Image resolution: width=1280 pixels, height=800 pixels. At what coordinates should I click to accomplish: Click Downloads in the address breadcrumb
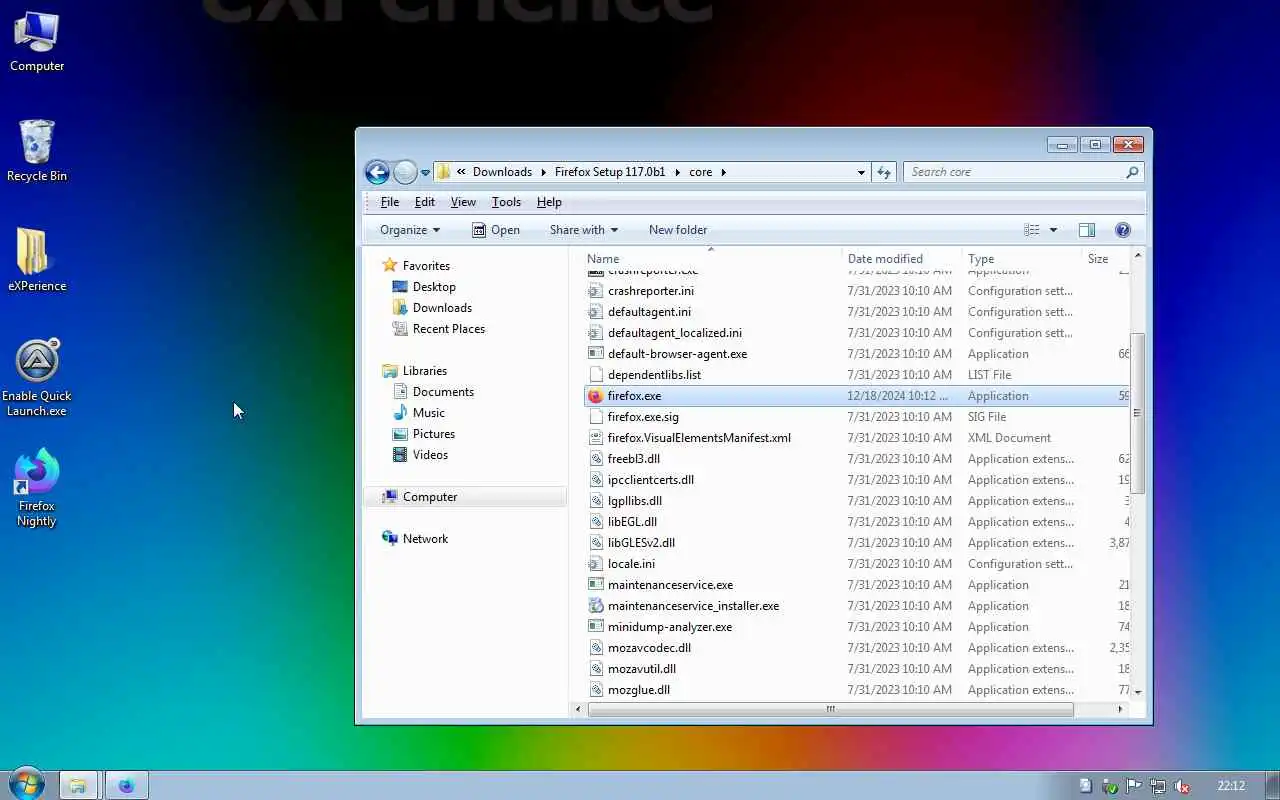tap(502, 172)
